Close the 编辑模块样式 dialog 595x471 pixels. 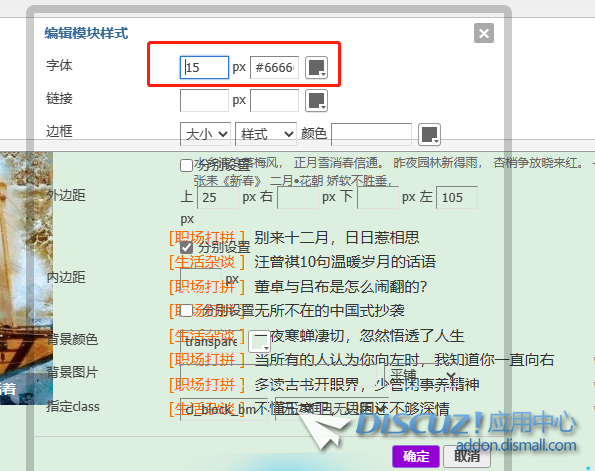click(x=484, y=33)
